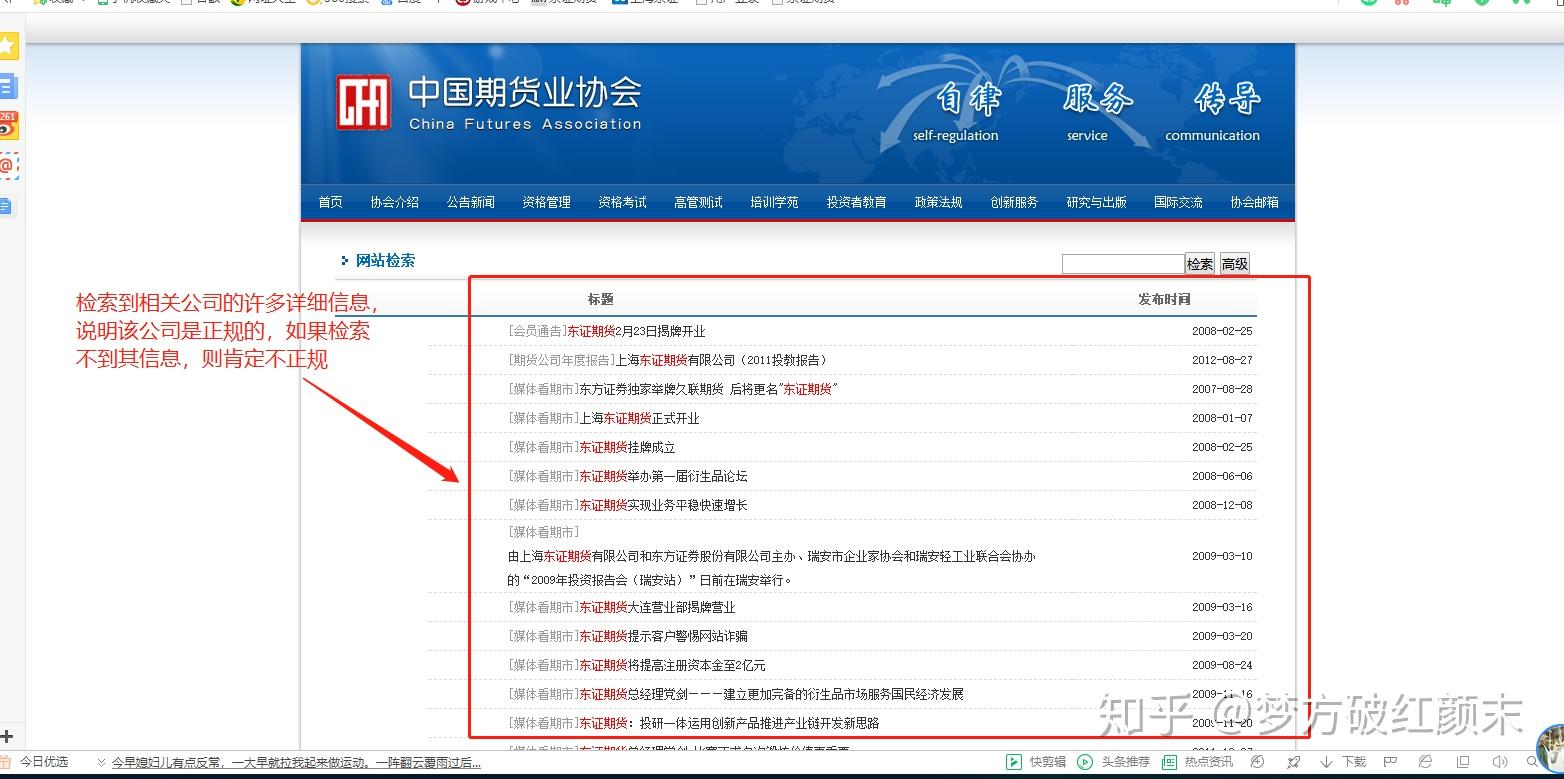
Task: Open the 公告新闻 navigation item
Action: [x=470, y=202]
